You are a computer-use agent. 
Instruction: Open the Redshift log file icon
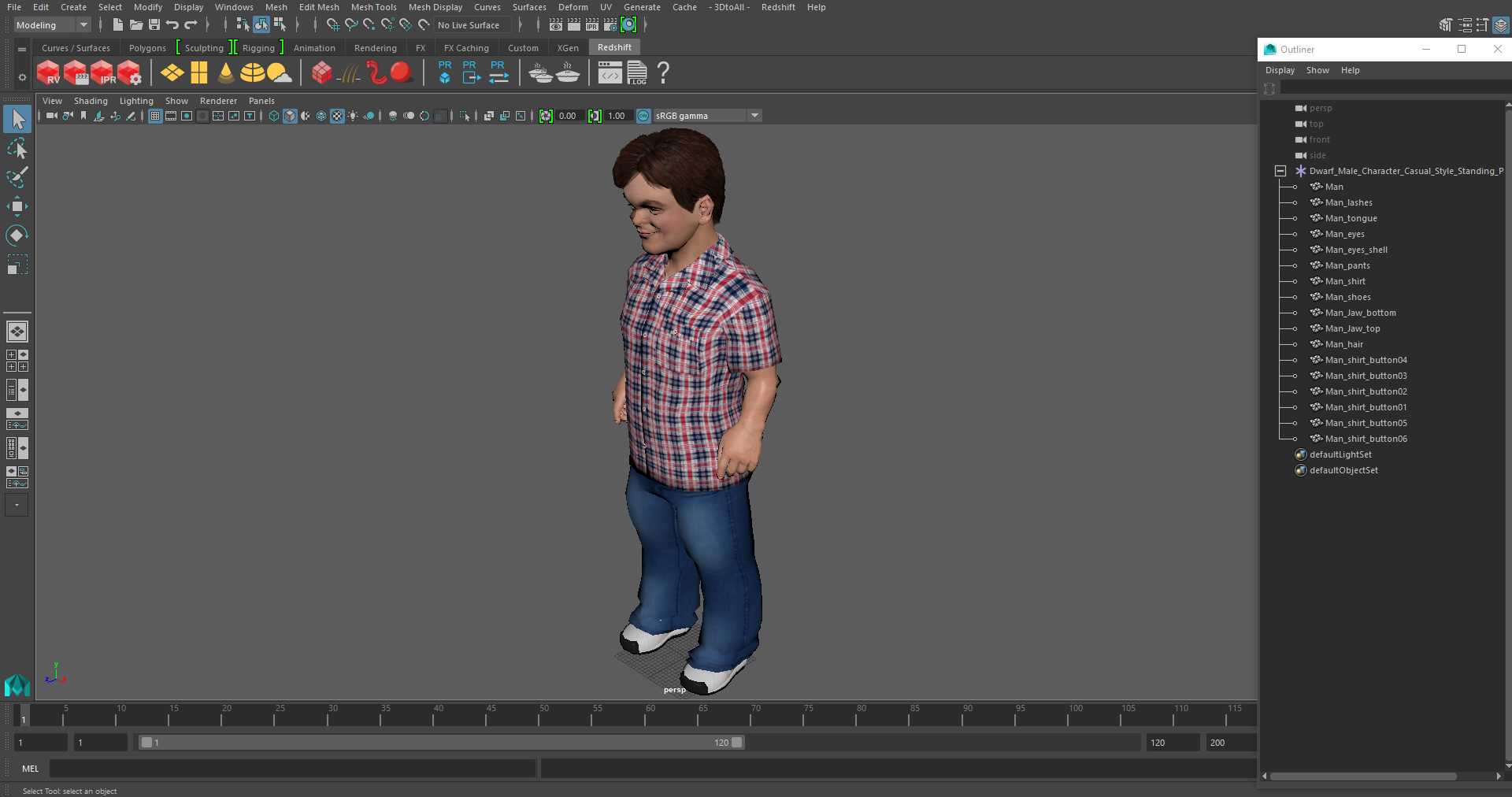tap(637, 73)
